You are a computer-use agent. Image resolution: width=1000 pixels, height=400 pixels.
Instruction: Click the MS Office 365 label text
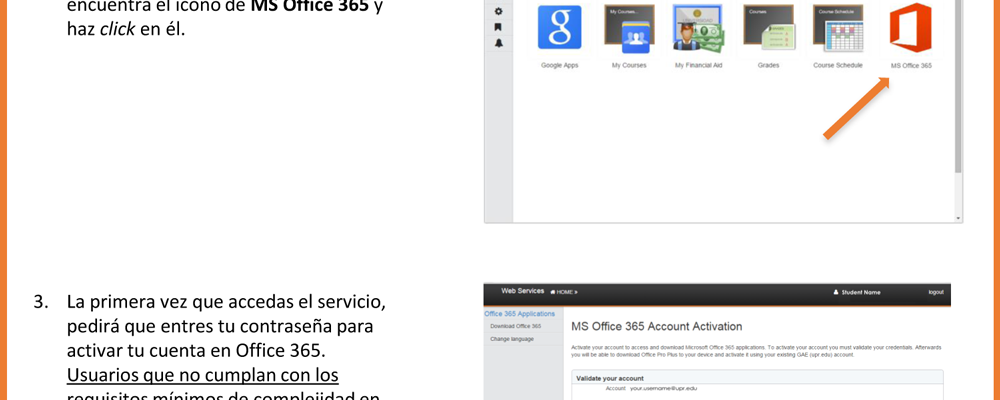tap(911, 66)
